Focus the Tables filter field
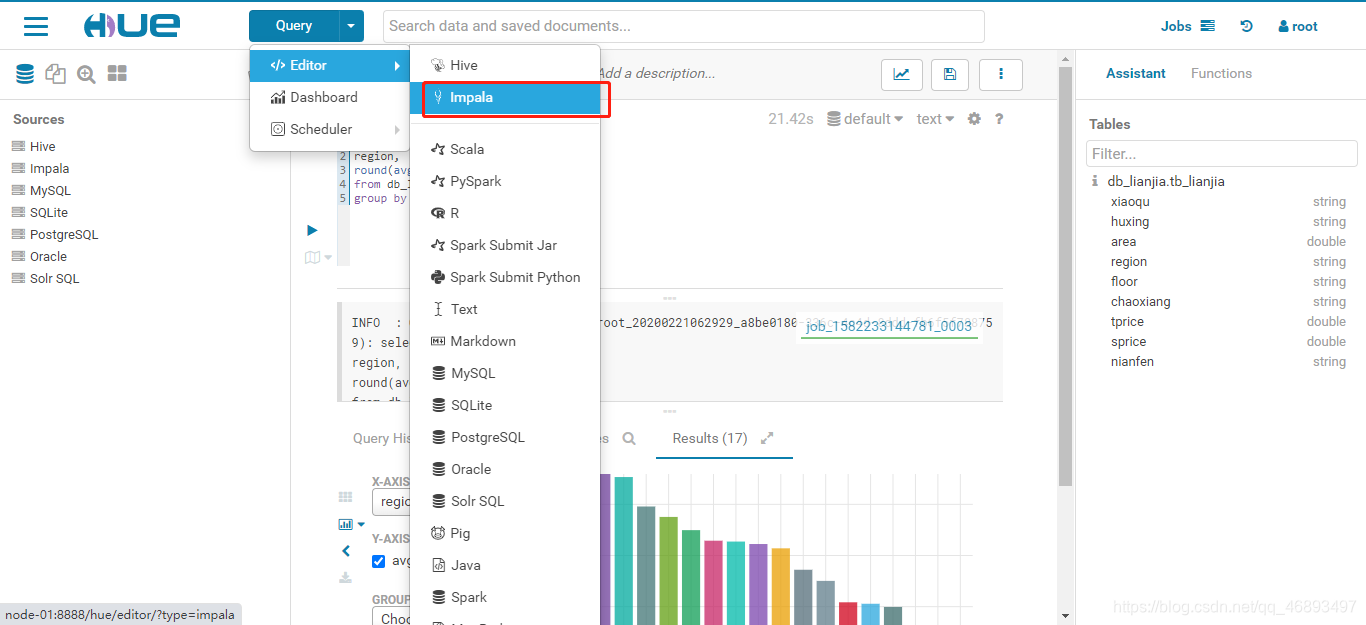 pyautogui.click(x=1221, y=154)
